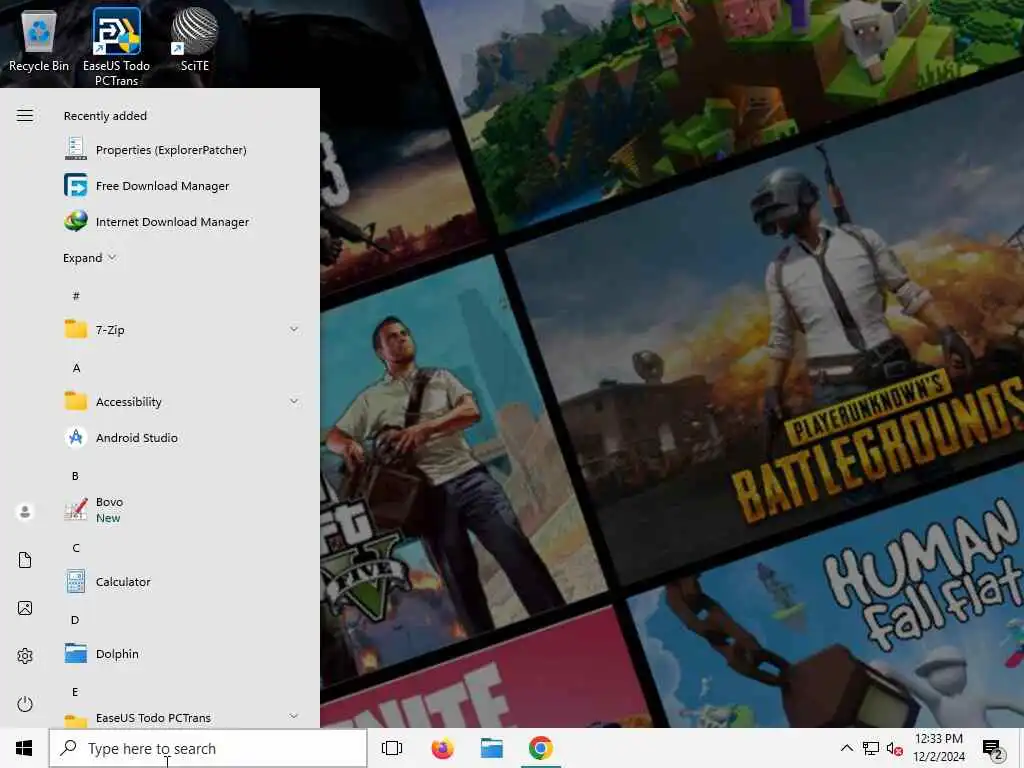The width and height of the screenshot is (1024, 768).
Task: Jump to letter A index header
Action: pyautogui.click(x=76, y=368)
